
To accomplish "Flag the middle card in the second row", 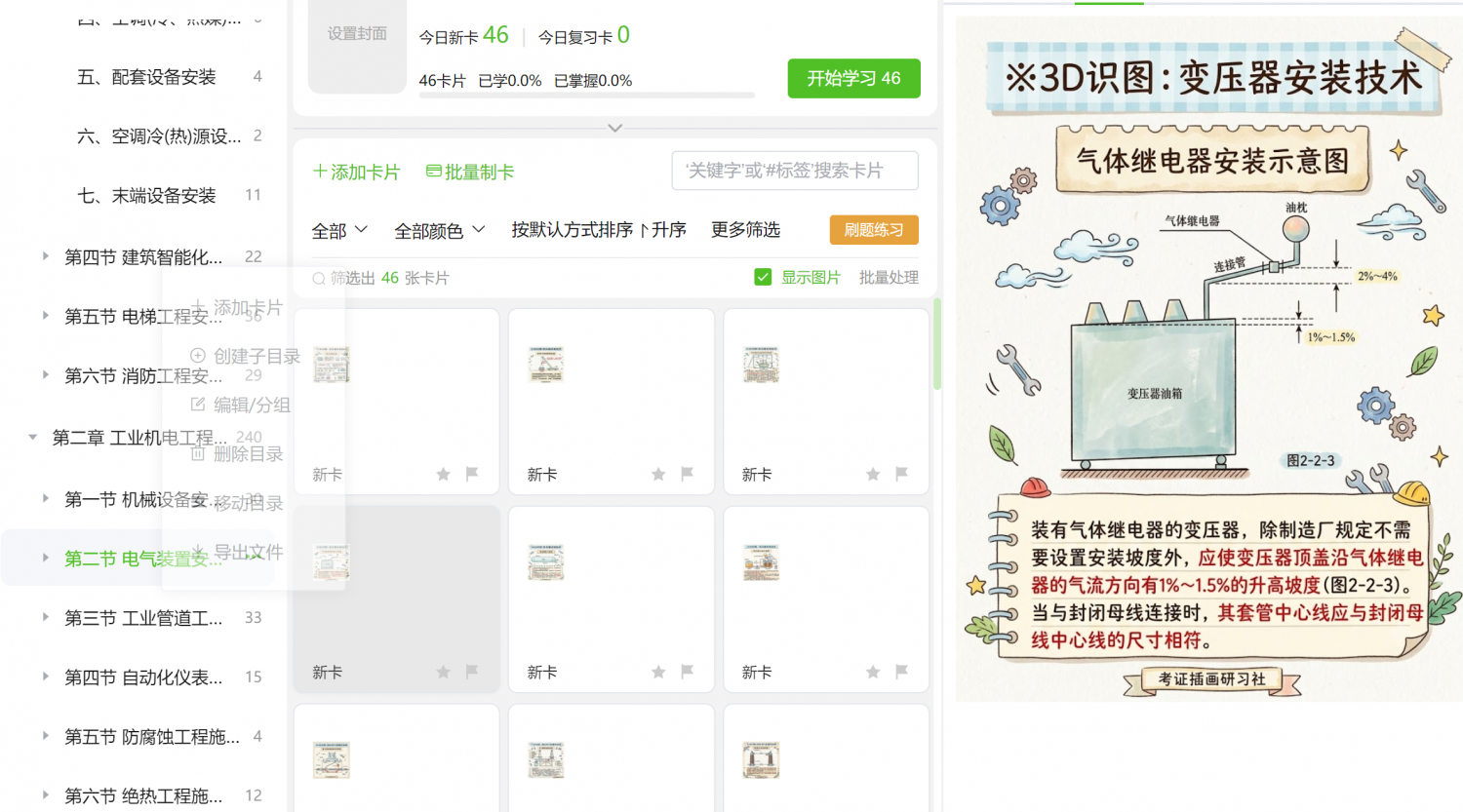I will coord(687,672).
